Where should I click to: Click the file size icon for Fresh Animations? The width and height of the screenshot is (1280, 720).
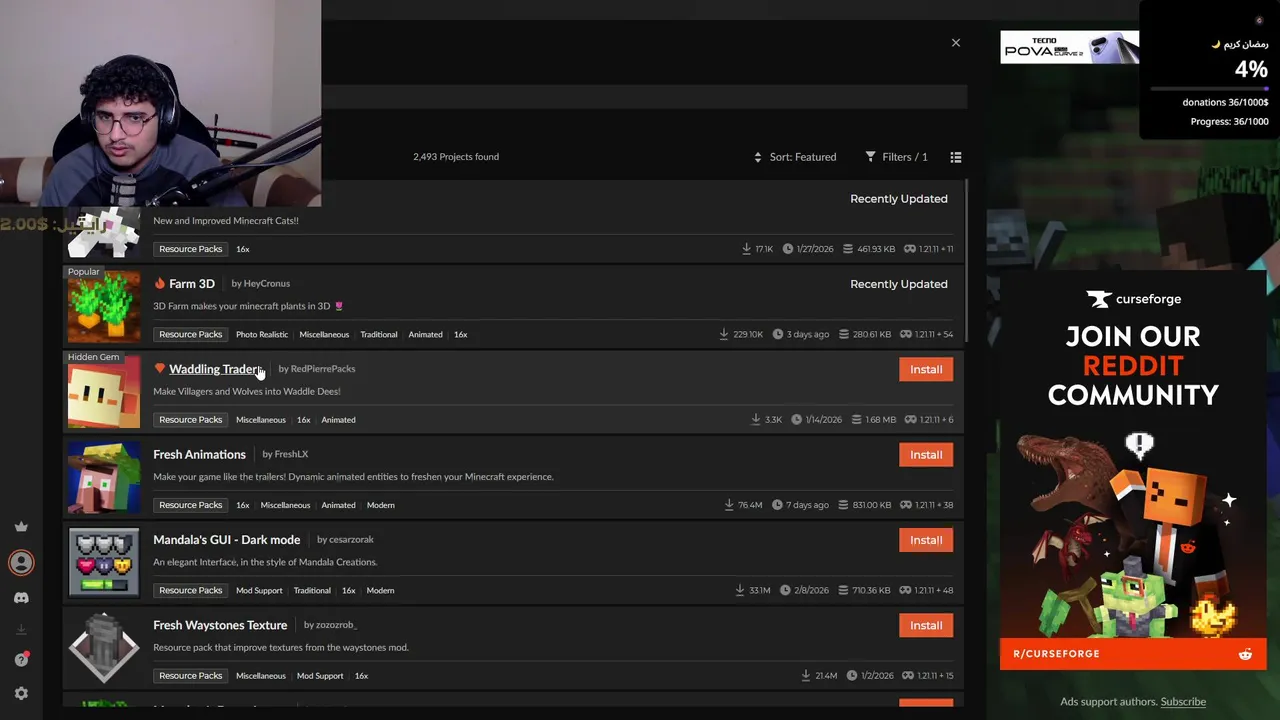click(x=844, y=505)
